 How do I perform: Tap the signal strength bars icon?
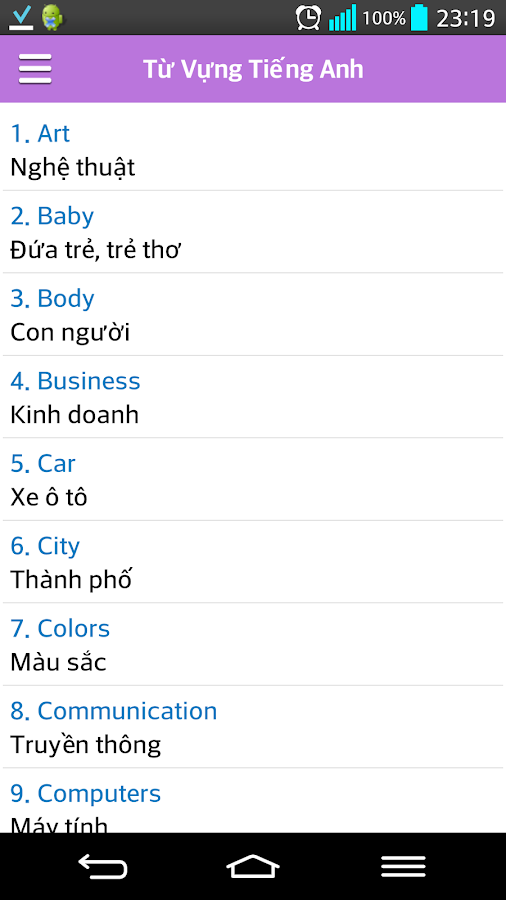click(342, 17)
